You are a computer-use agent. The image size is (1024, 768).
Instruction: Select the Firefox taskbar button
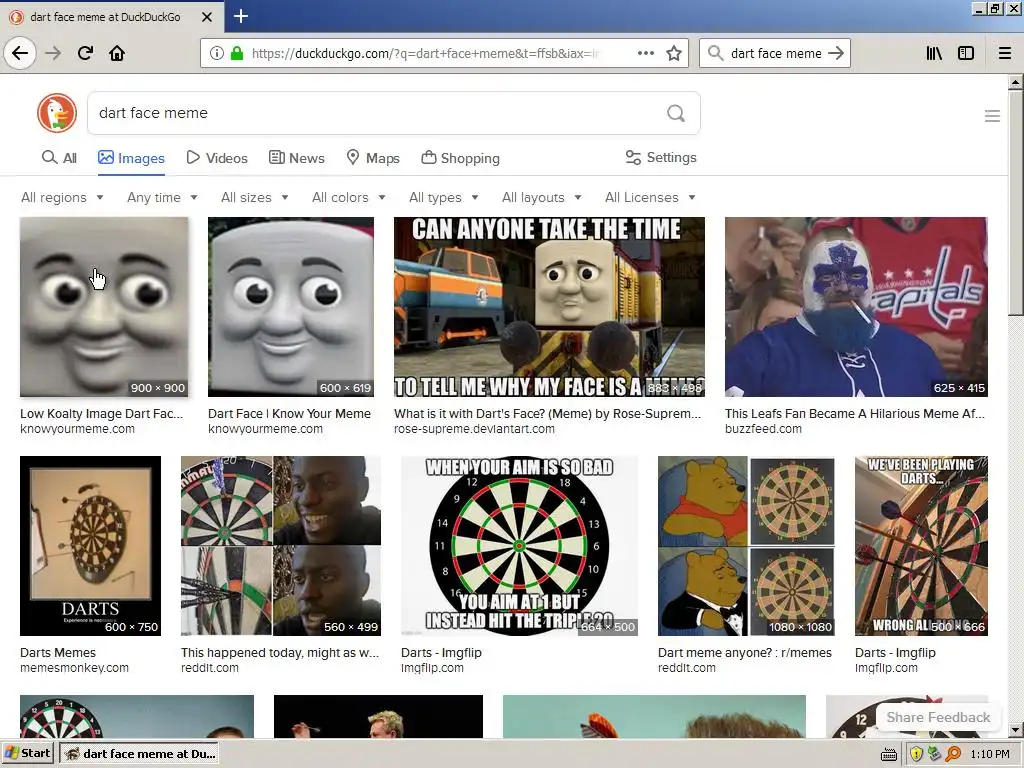(140, 754)
